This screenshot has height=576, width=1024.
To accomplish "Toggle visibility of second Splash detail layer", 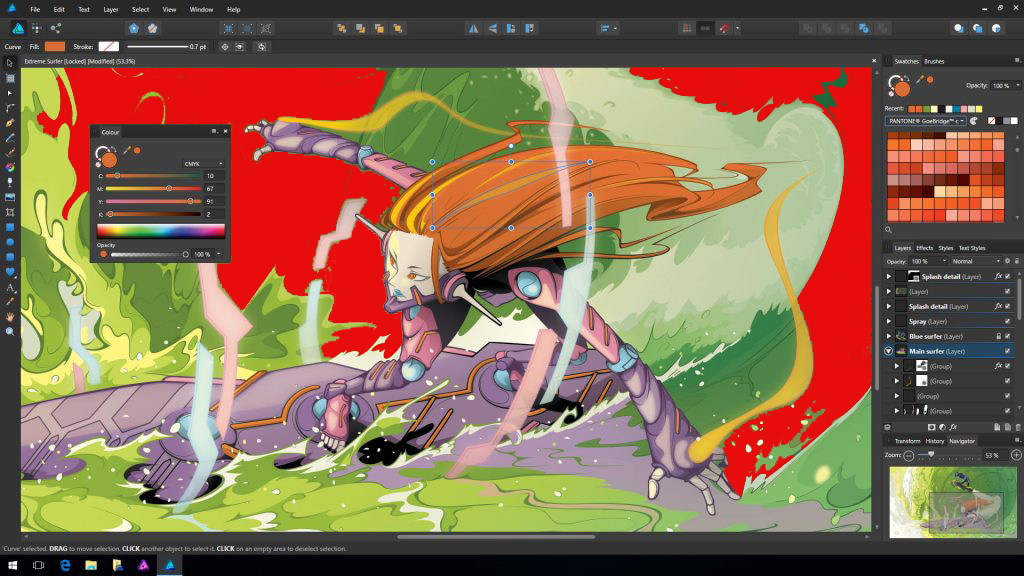I will [1008, 306].
